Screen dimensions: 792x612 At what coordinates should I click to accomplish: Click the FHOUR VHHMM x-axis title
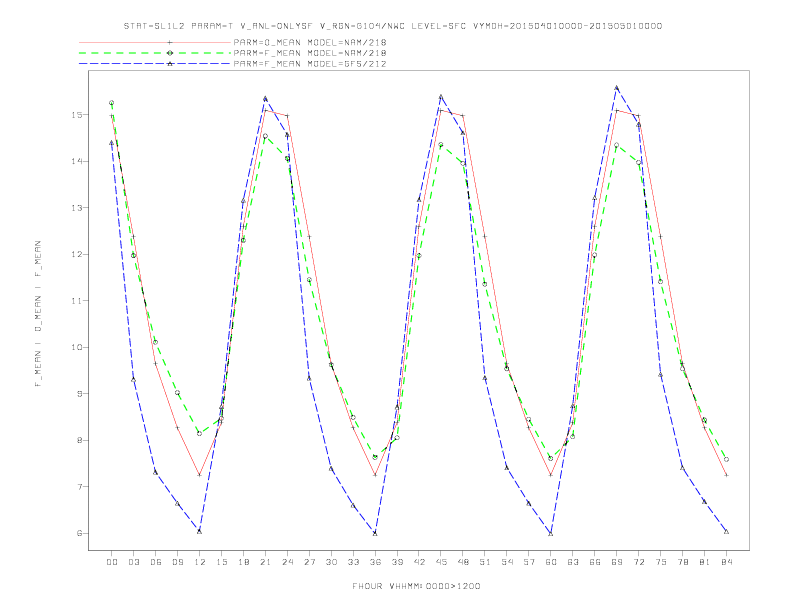tap(416, 586)
